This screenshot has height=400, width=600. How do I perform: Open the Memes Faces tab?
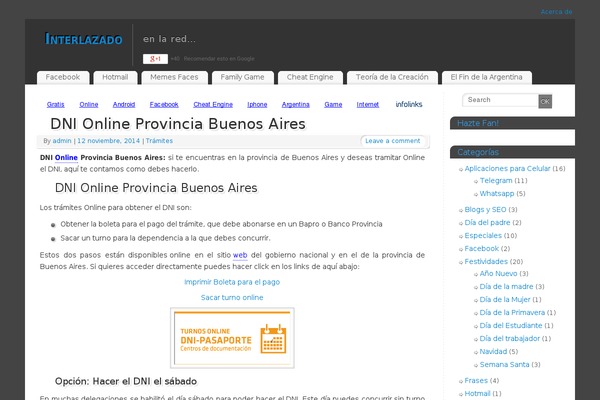(174, 77)
